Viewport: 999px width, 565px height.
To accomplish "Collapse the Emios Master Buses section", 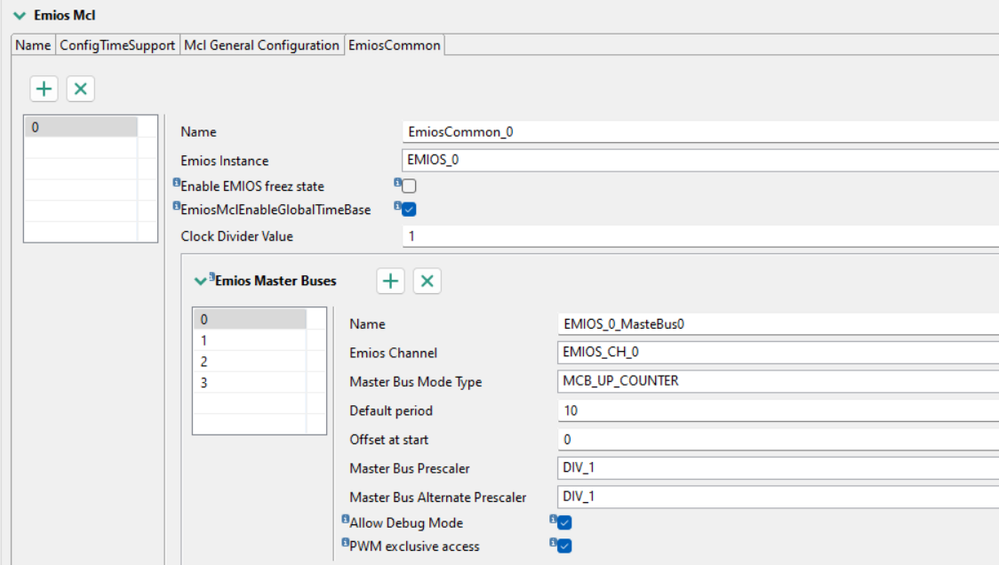I will pos(201,282).
